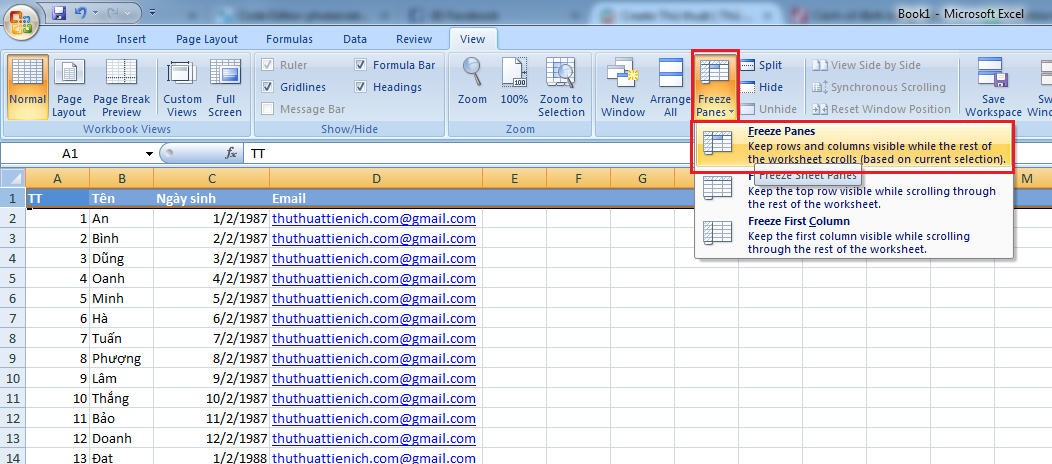Toggle the Formula Bar checkbox
Screen dimensions: 1052x464
tap(361, 65)
